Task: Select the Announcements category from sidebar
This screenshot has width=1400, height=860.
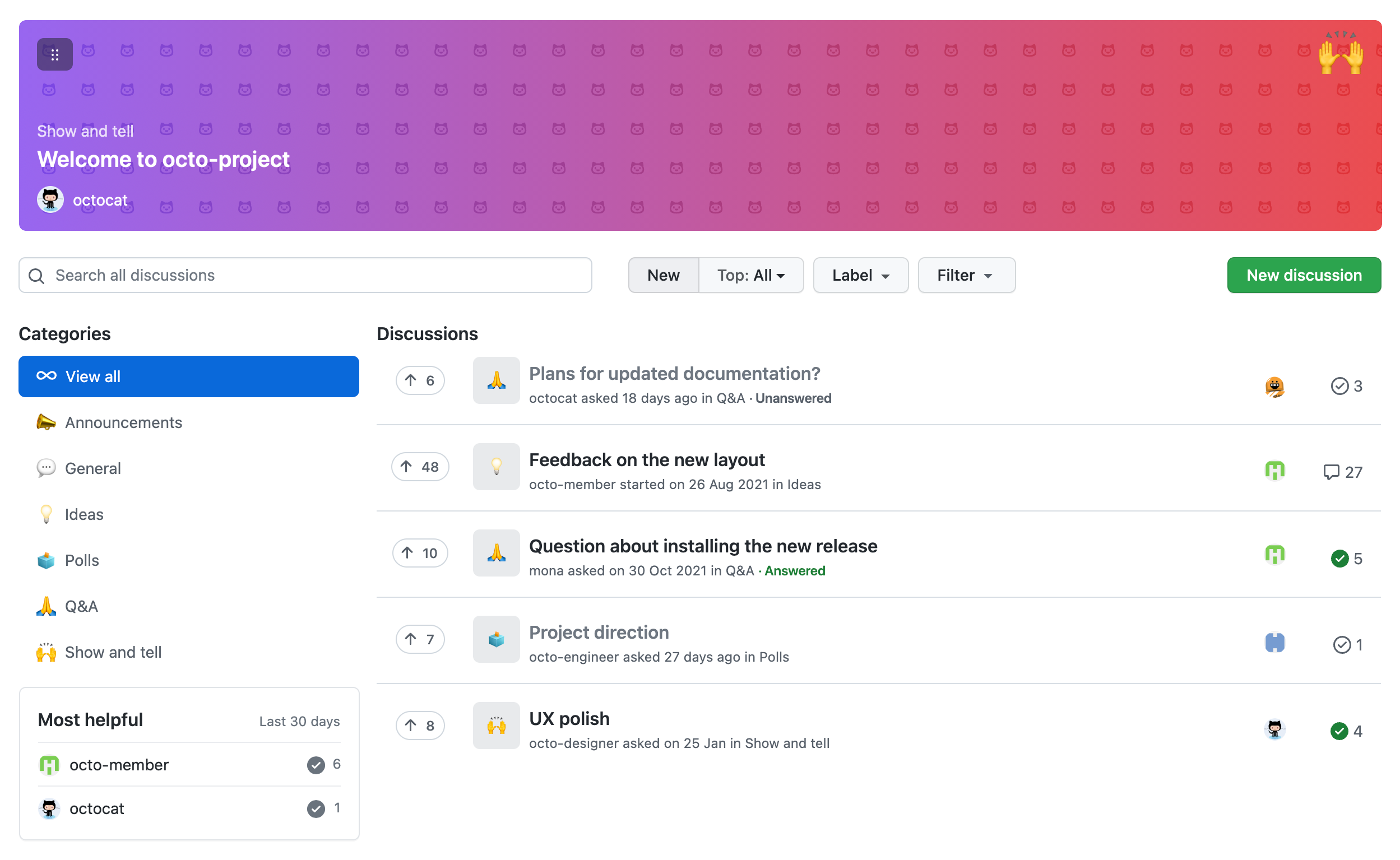Action: click(x=123, y=422)
